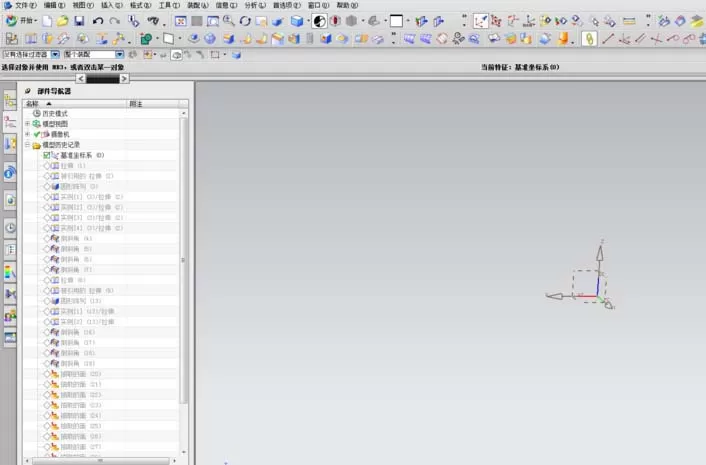Open dropdown arrow beside green feature icon

(x=157, y=39)
